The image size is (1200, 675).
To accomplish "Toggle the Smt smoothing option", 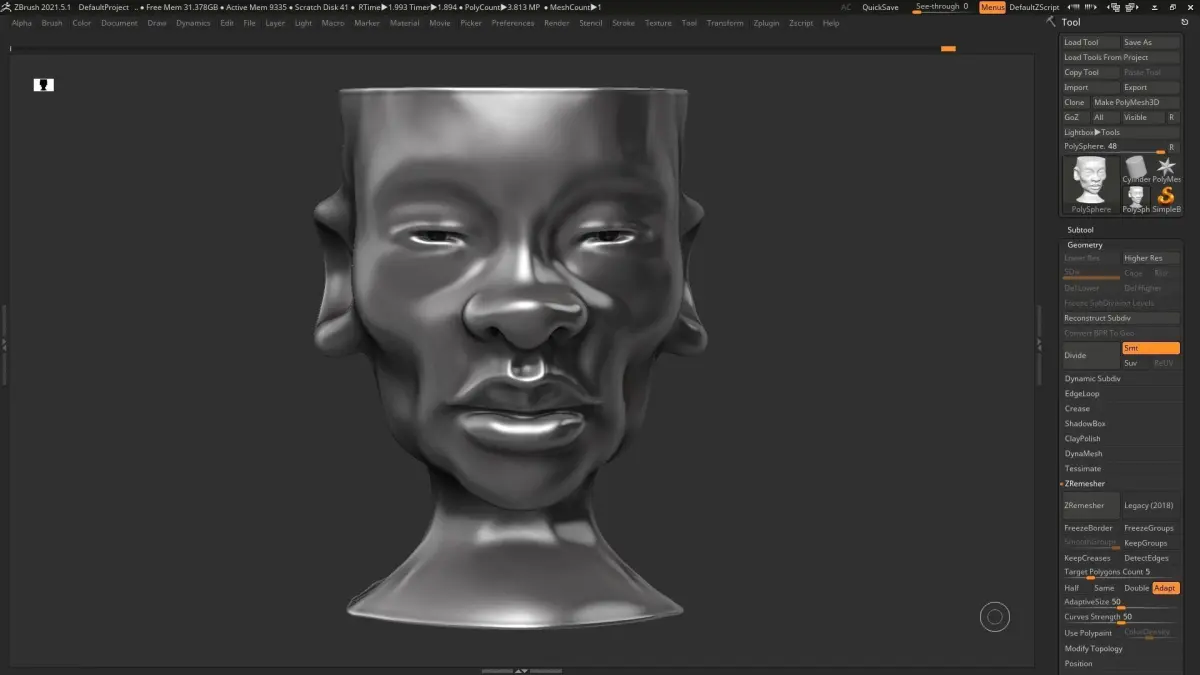I will (1150, 348).
